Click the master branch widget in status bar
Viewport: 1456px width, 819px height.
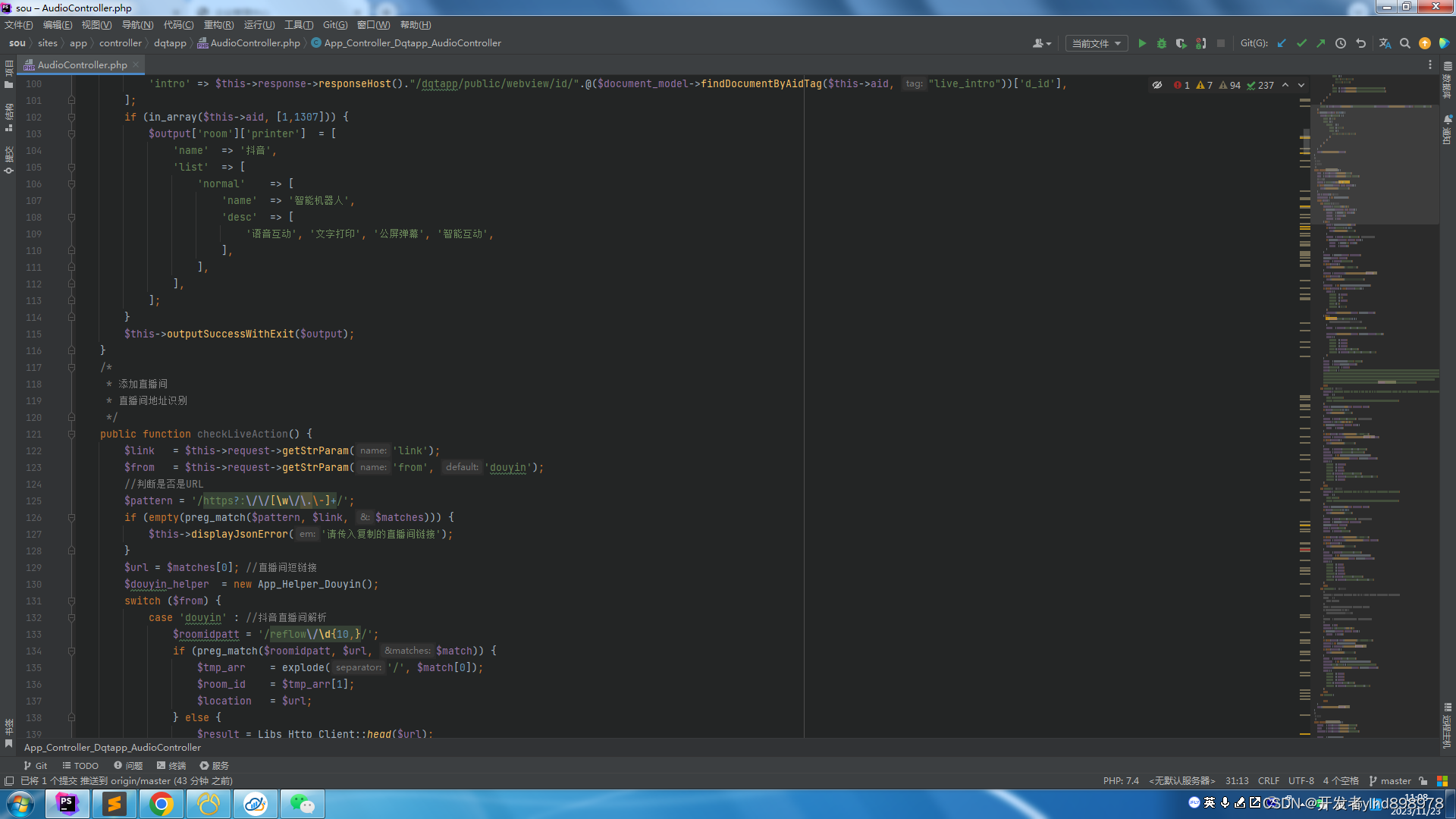pyautogui.click(x=1390, y=780)
